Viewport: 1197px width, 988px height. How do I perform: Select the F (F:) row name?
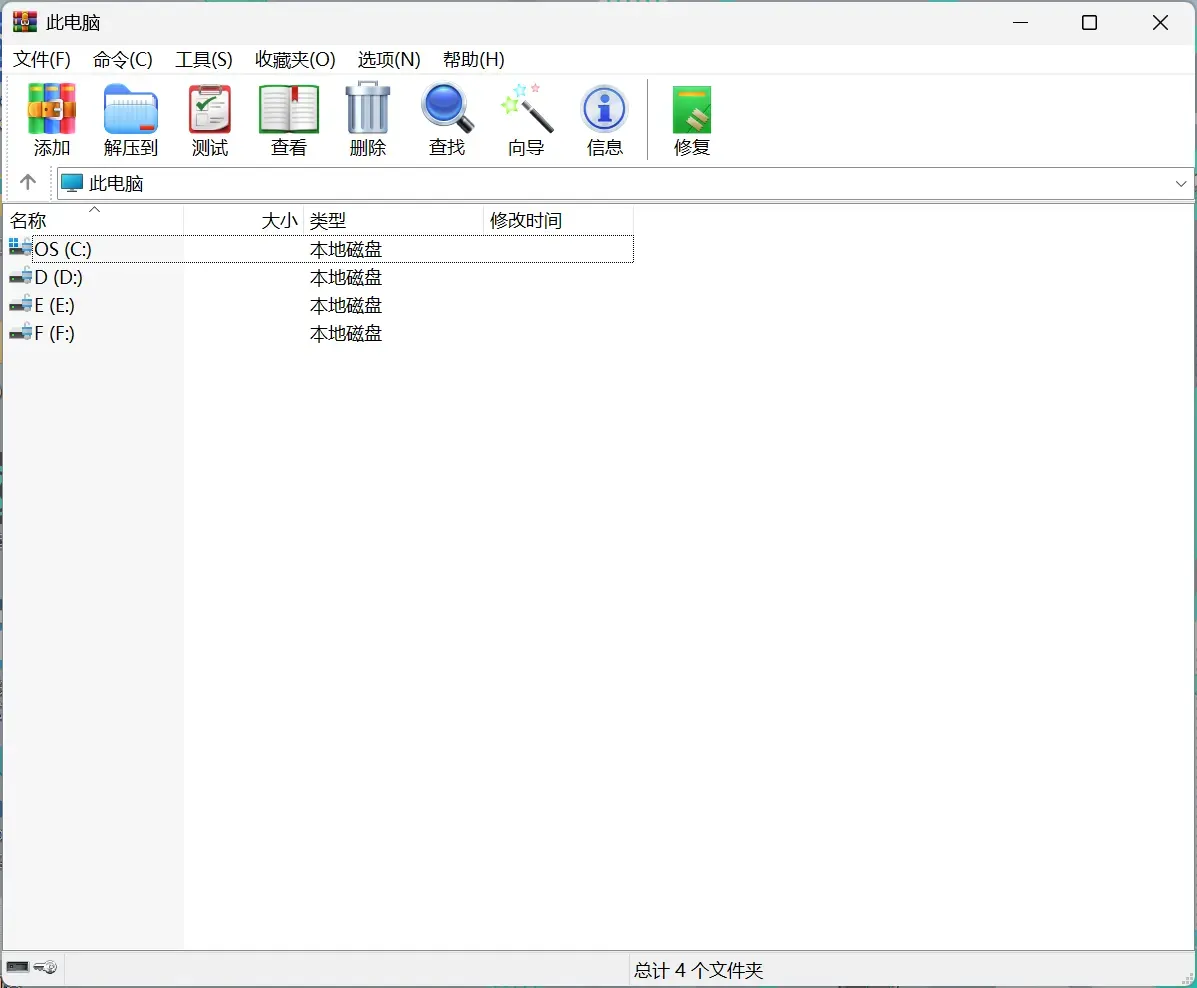click(54, 334)
